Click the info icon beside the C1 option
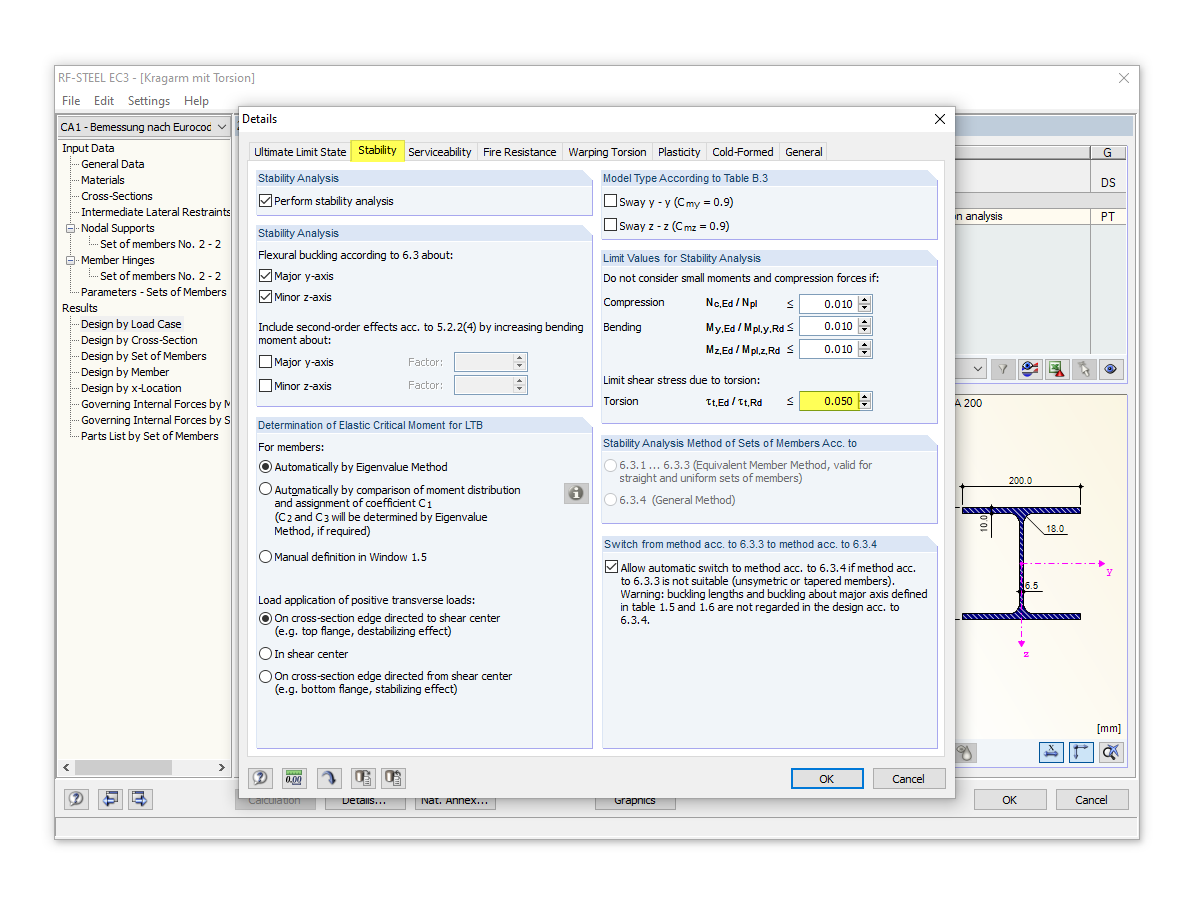Viewport: 1200px width, 900px height. 576,493
